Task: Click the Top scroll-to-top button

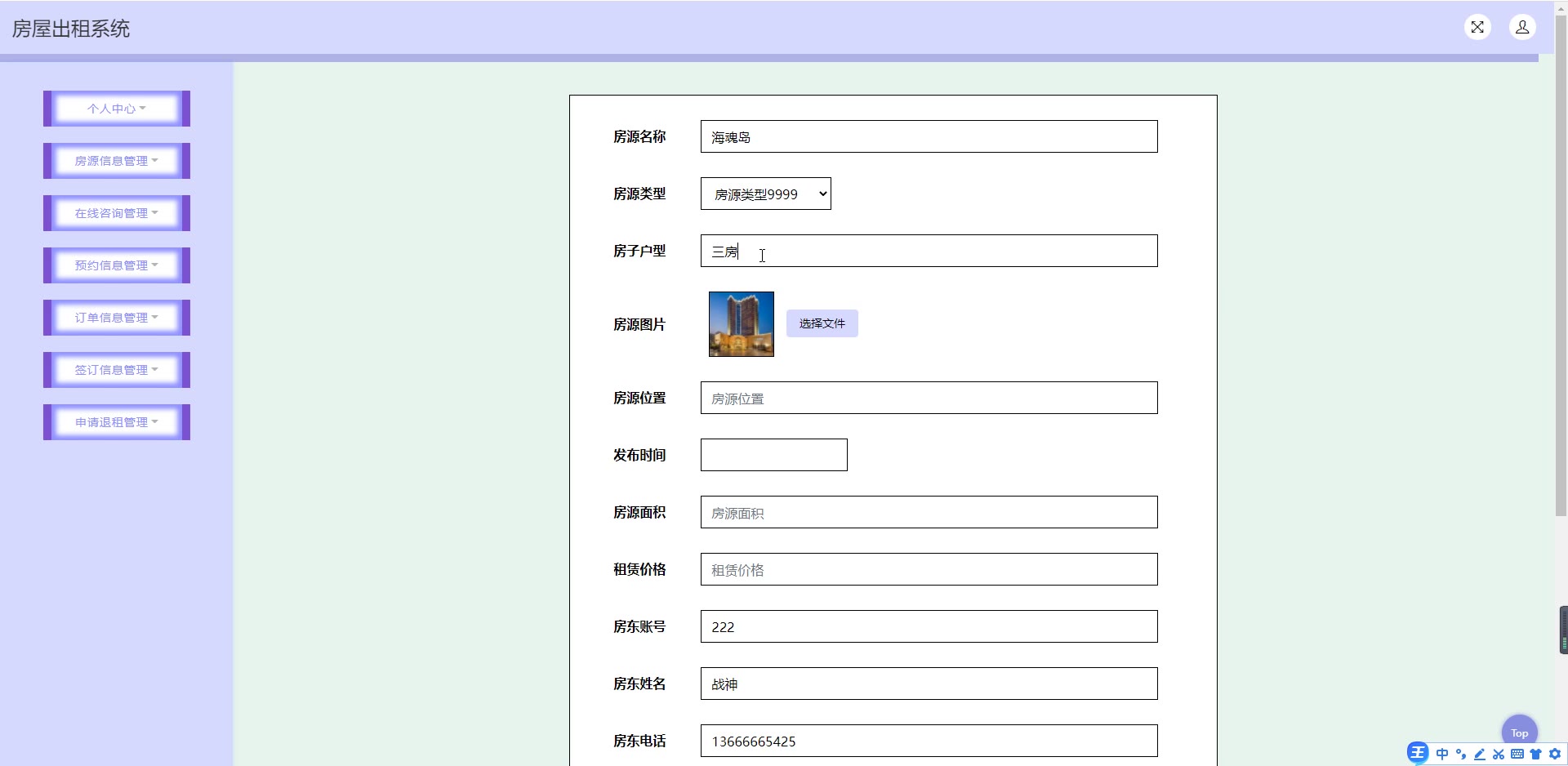Action: click(x=1520, y=733)
